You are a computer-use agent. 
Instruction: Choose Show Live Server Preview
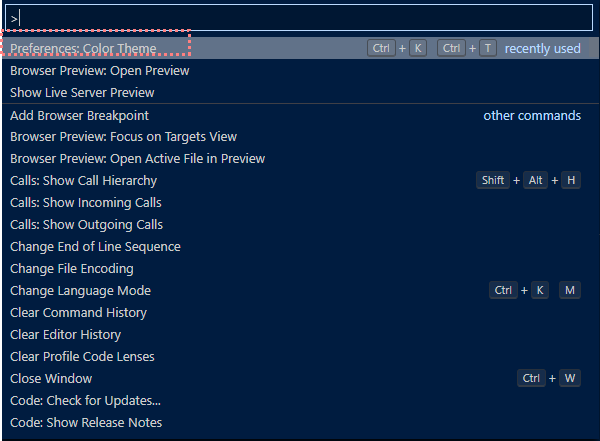click(300, 92)
